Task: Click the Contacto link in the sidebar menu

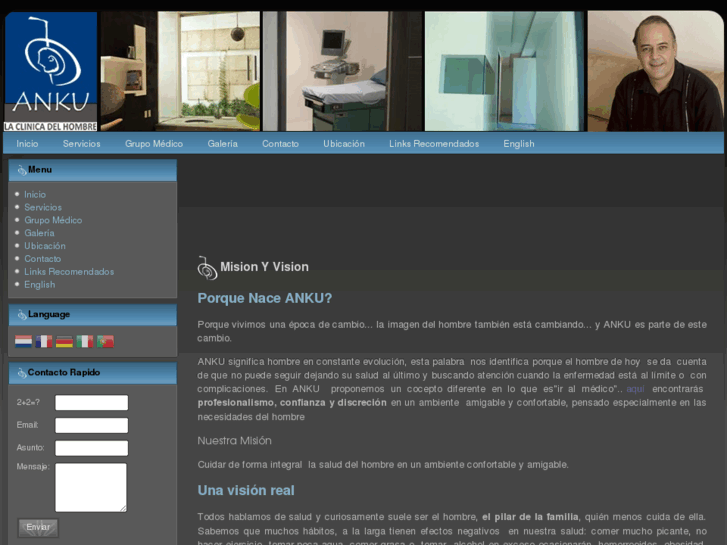Action: (42, 259)
